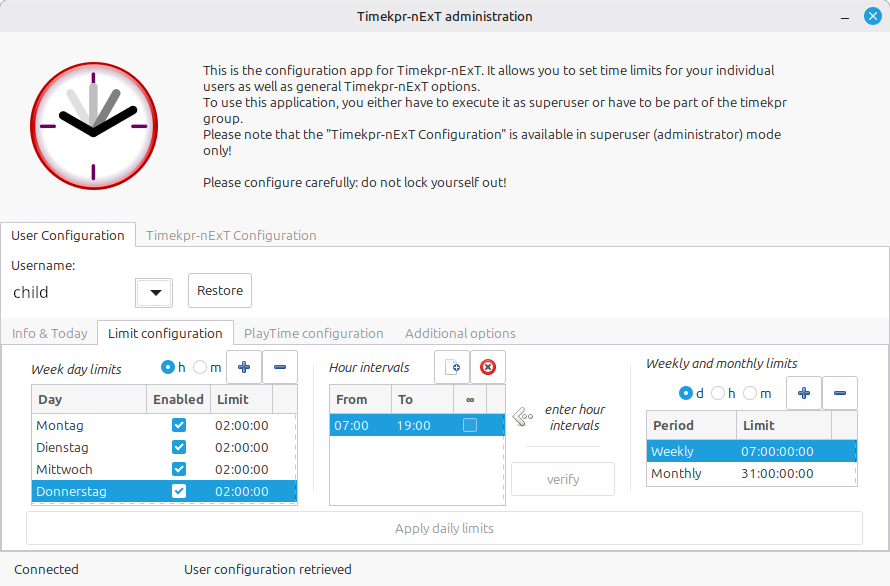Image resolution: width=890 pixels, height=586 pixels.
Task: Click the arrow icon beside enter hour intervals
Action: tap(522, 416)
